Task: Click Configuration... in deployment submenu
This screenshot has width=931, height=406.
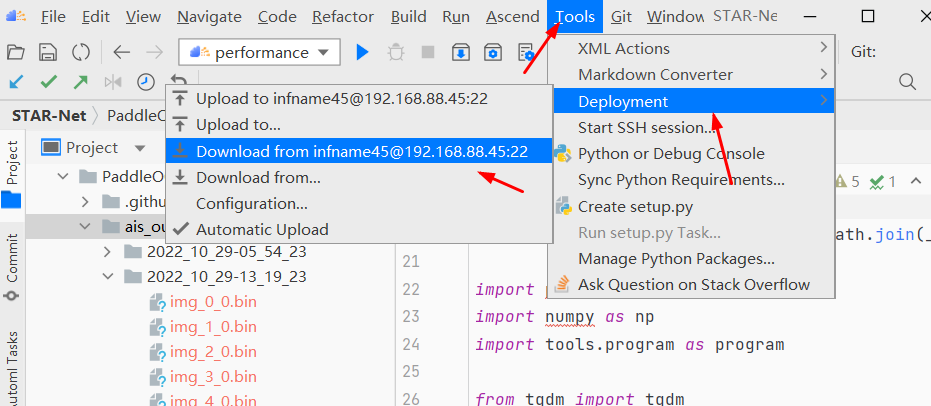Action: pyautogui.click(x=251, y=203)
